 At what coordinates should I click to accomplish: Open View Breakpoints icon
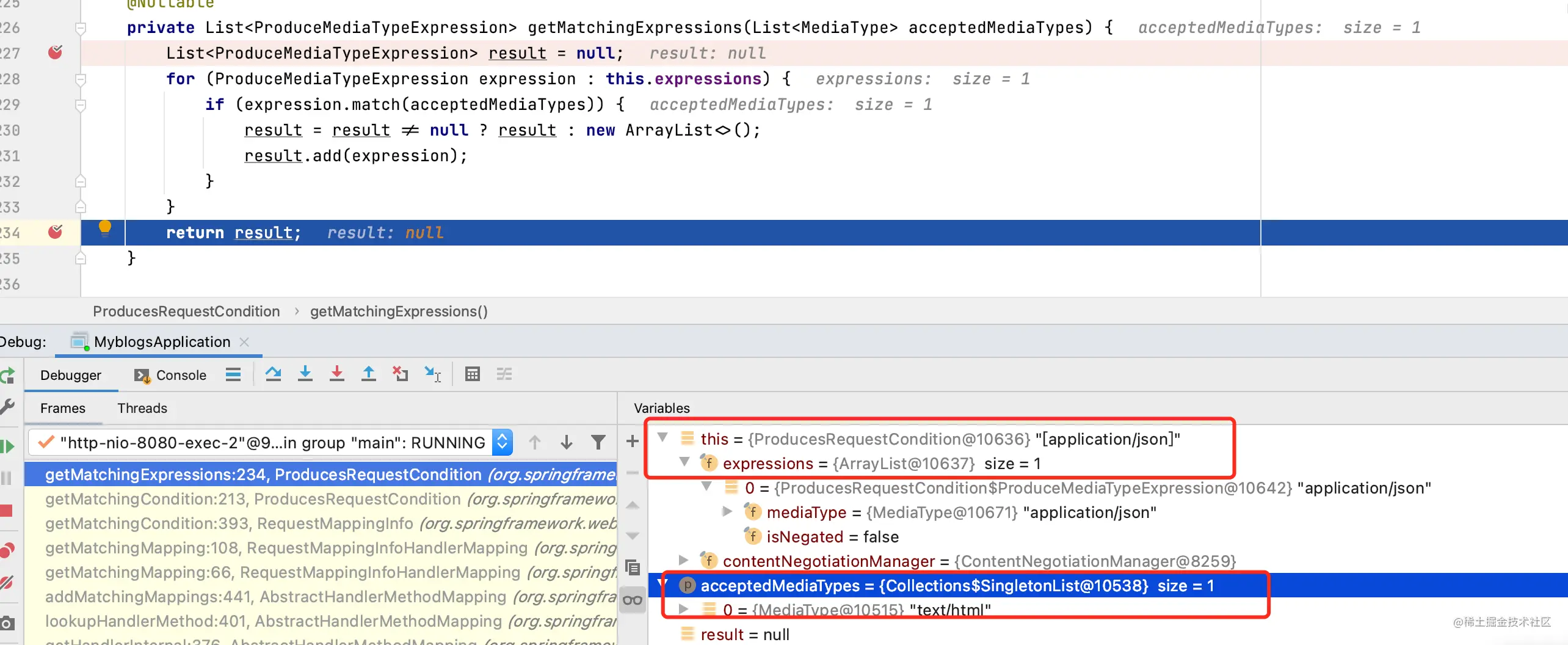[x=7, y=550]
